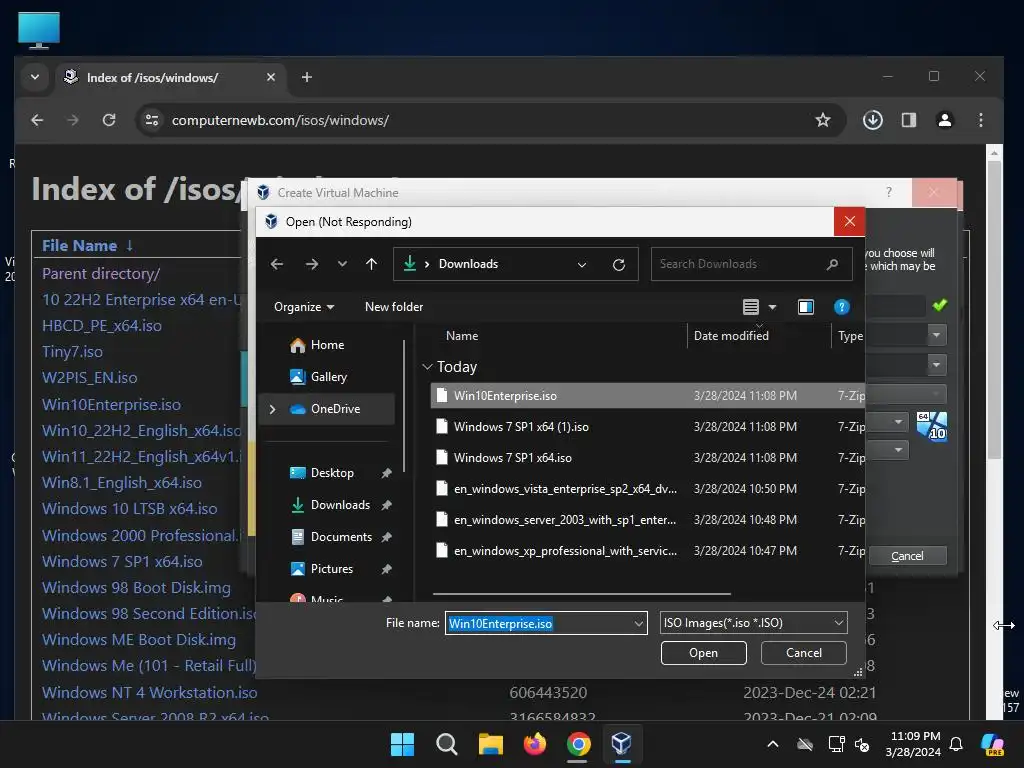1024x768 pixels.
Task: Unpin Desktop via its pin icon
Action: pyautogui.click(x=387, y=473)
